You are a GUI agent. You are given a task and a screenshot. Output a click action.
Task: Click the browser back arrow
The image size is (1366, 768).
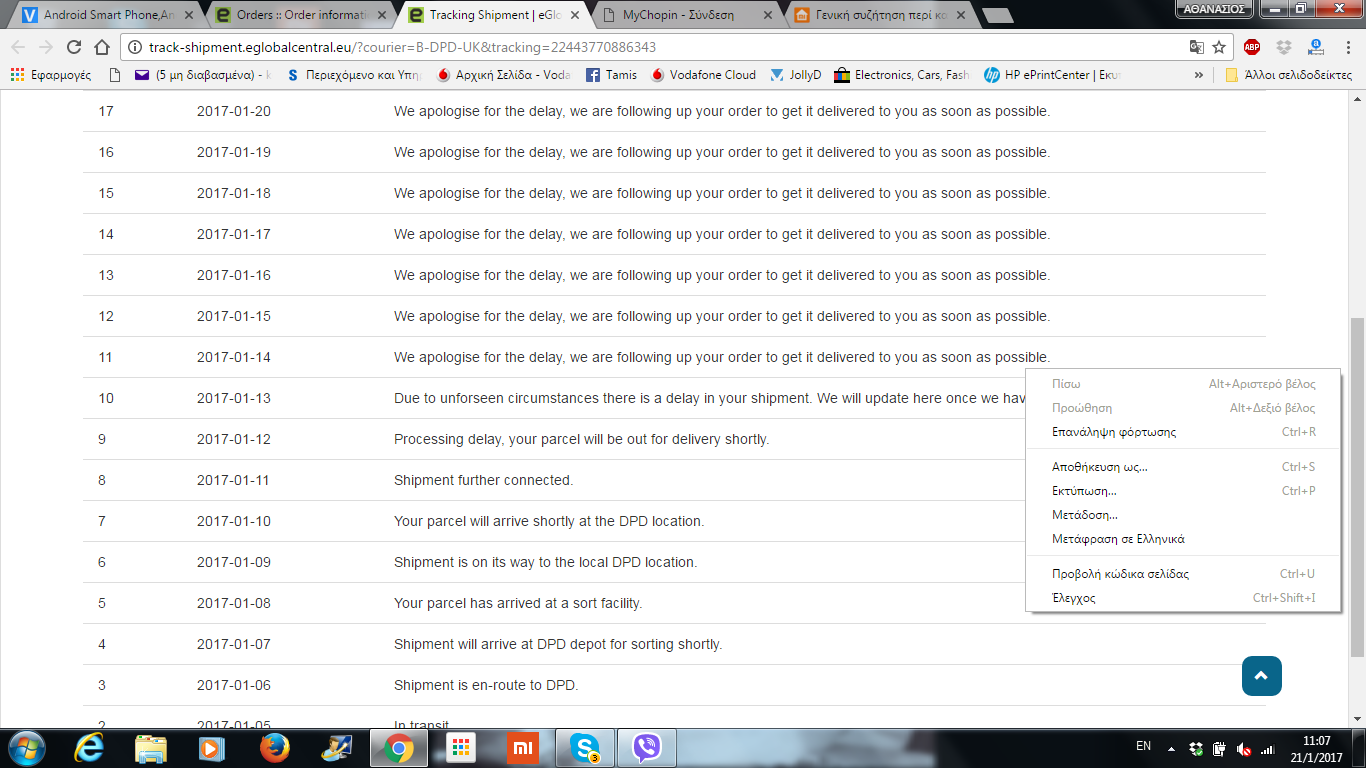point(18,47)
